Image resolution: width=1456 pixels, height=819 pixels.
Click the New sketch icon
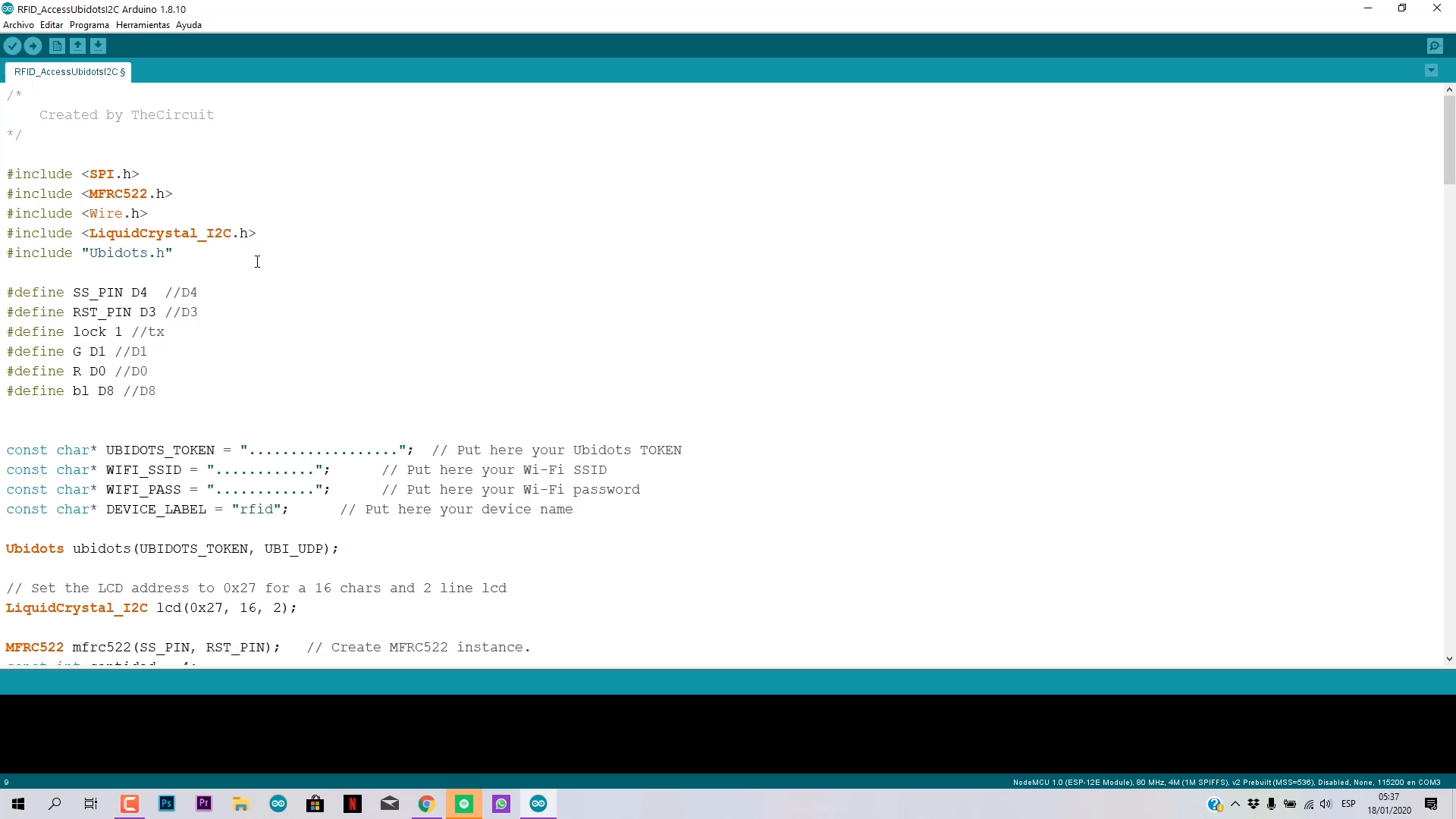57,46
